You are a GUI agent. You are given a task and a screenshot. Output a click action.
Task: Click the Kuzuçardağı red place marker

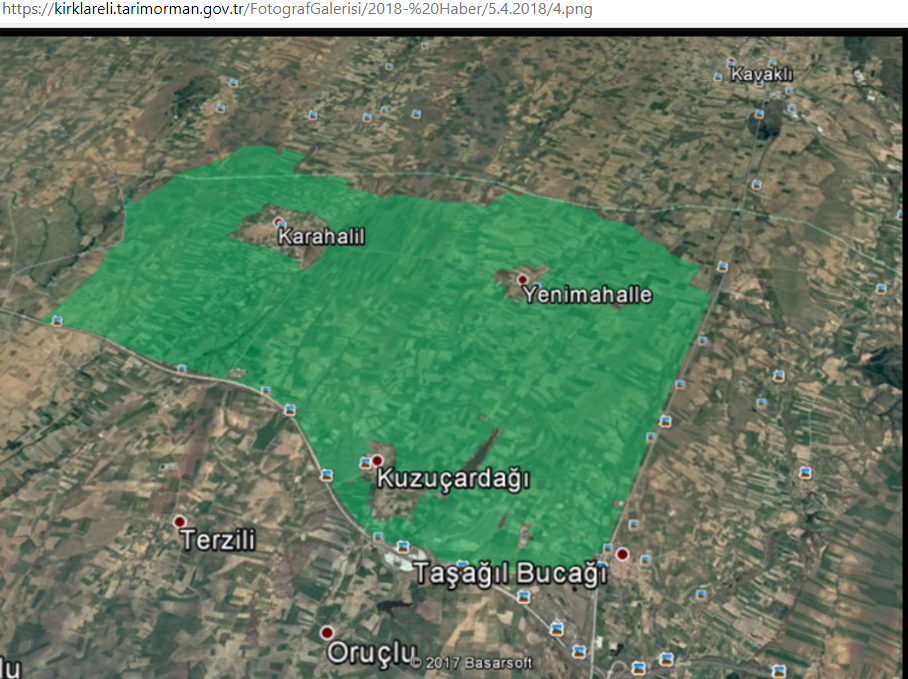(x=377, y=460)
